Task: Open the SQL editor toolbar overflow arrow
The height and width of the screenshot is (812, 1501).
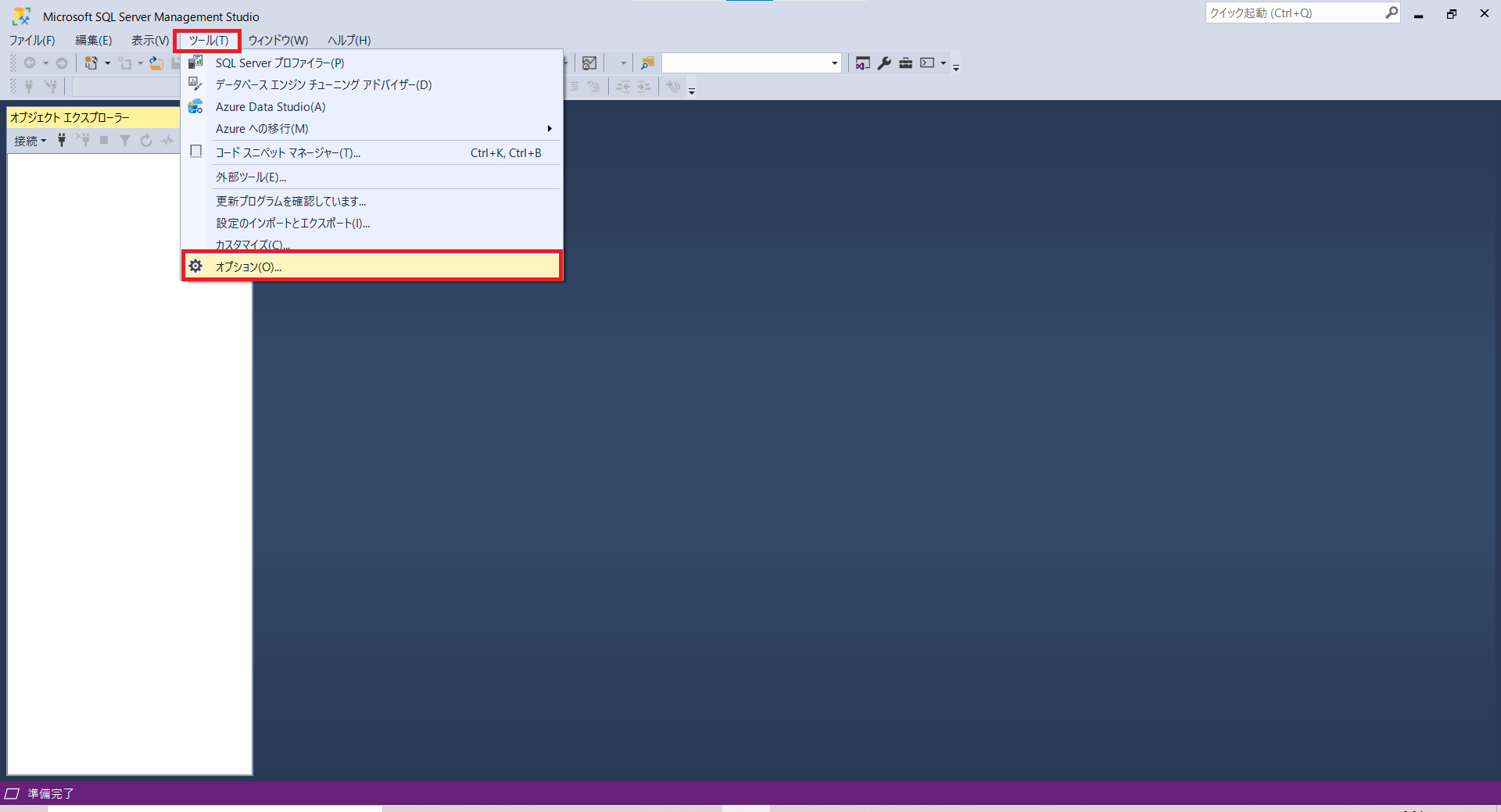Action: click(x=692, y=91)
